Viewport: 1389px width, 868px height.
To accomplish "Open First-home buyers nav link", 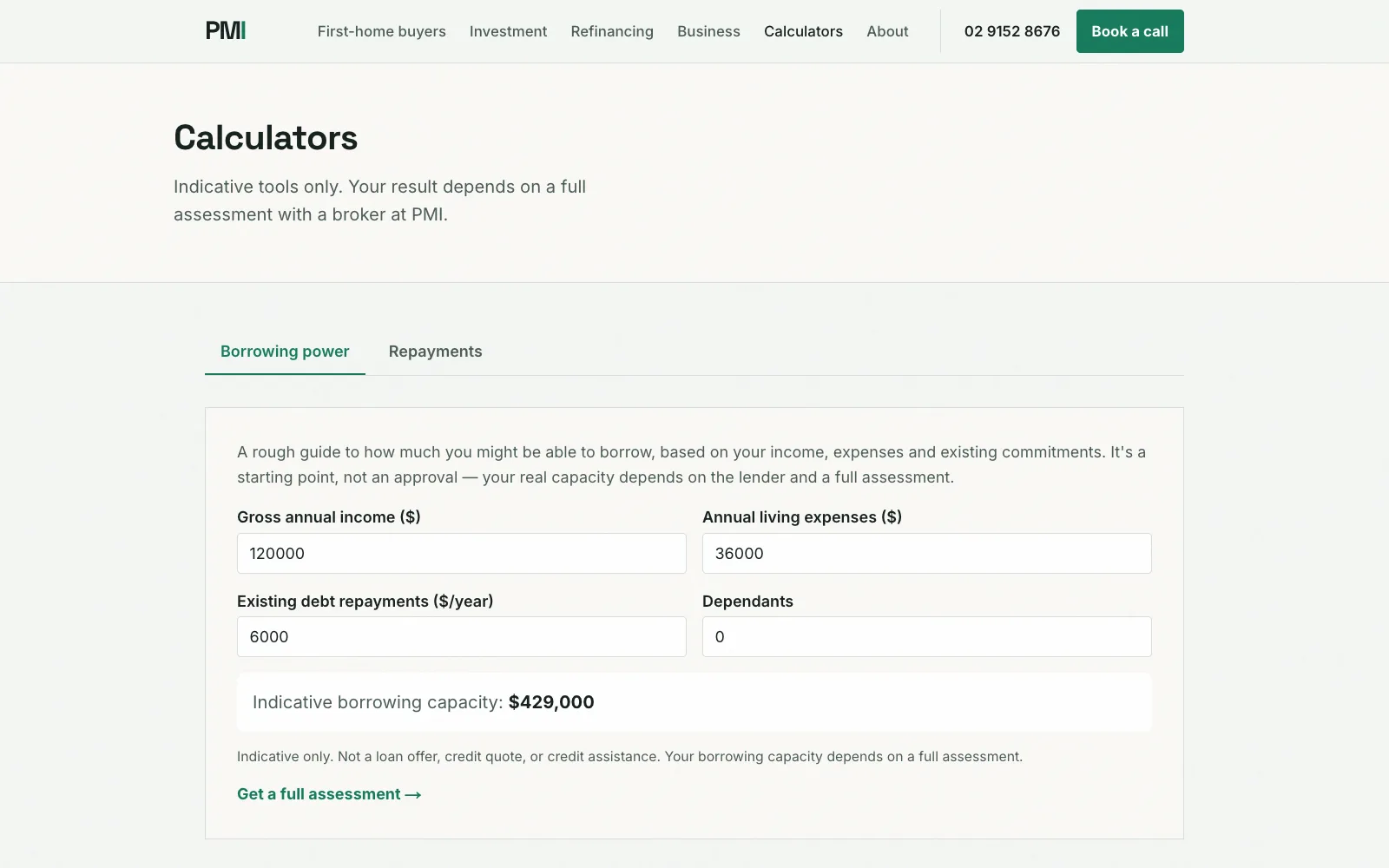I will click(381, 31).
